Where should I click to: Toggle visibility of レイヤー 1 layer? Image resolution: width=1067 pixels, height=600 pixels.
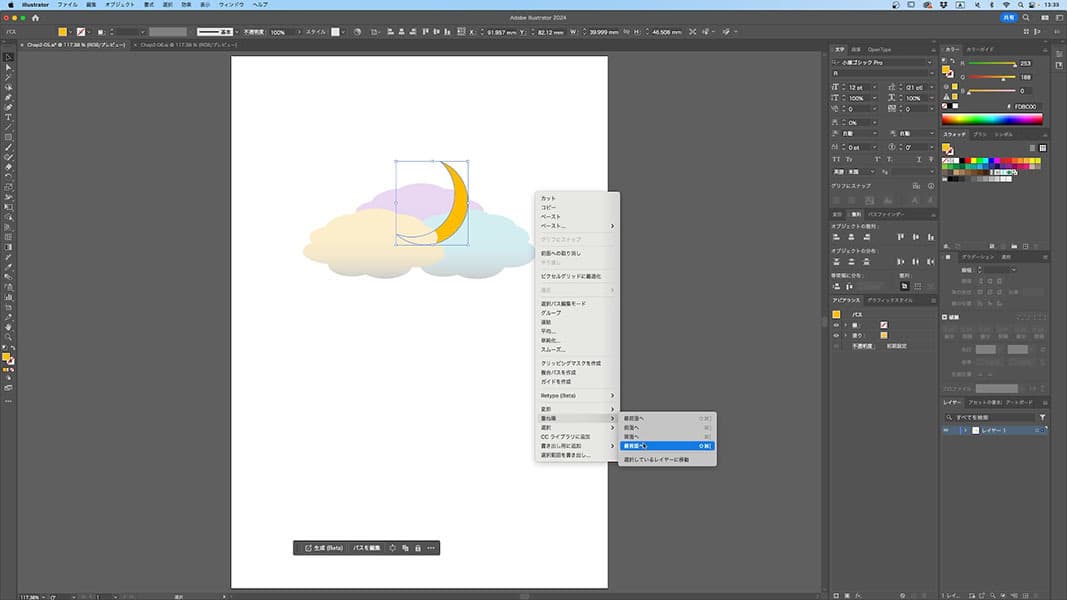[x=948, y=430]
